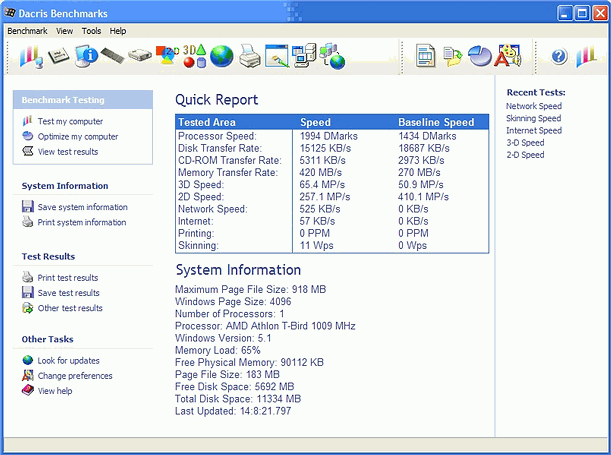Viewport: 611px width, 455px height.
Task: Run the processor chip benchmark icon
Action: tap(58, 56)
